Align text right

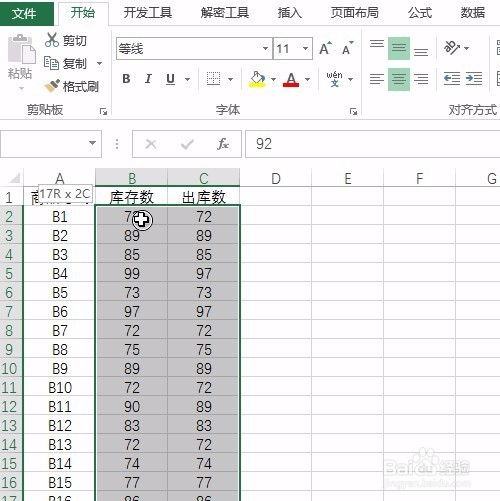pos(421,79)
